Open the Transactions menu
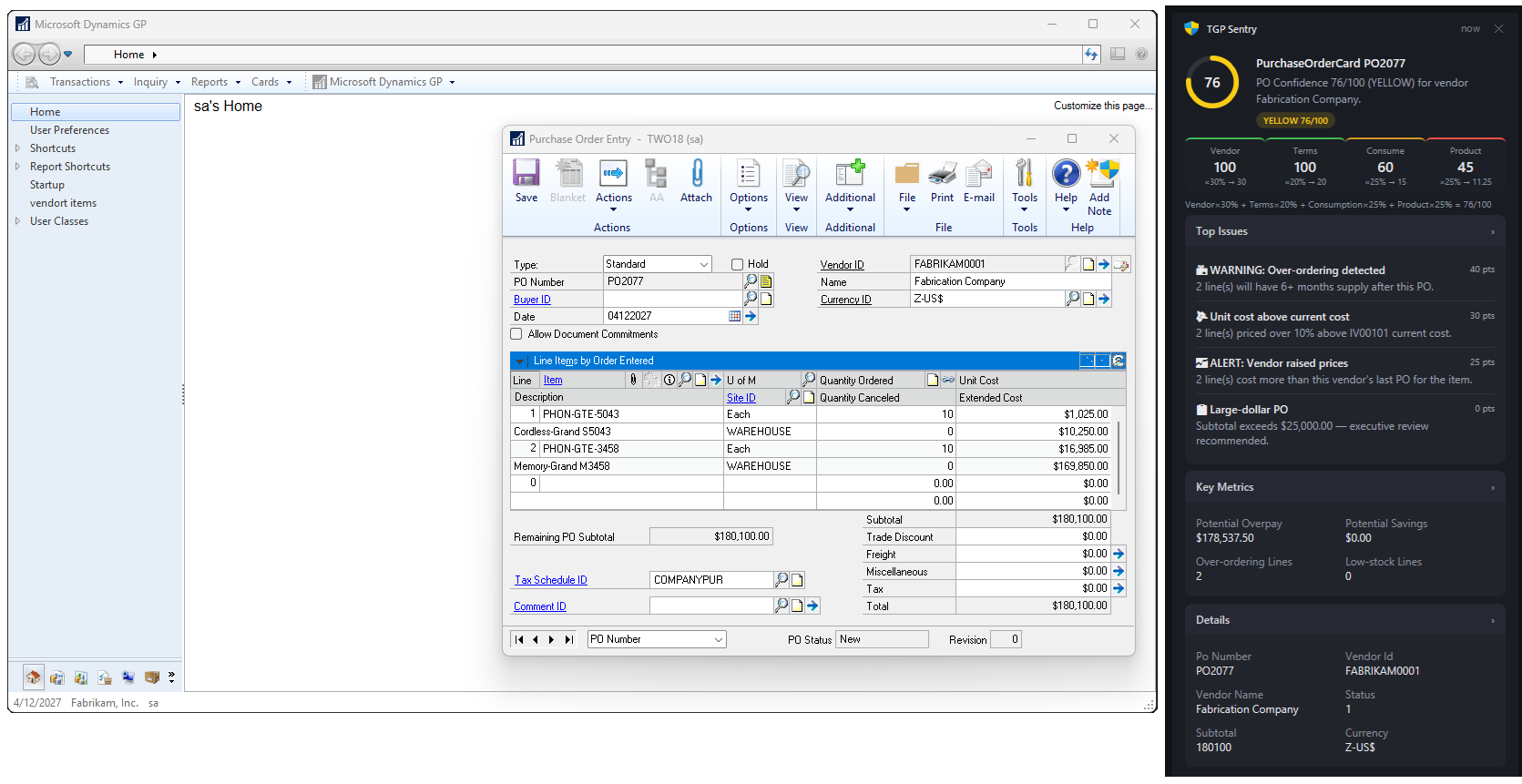Image resolution: width=1522 pixels, height=784 pixels. coord(87,82)
